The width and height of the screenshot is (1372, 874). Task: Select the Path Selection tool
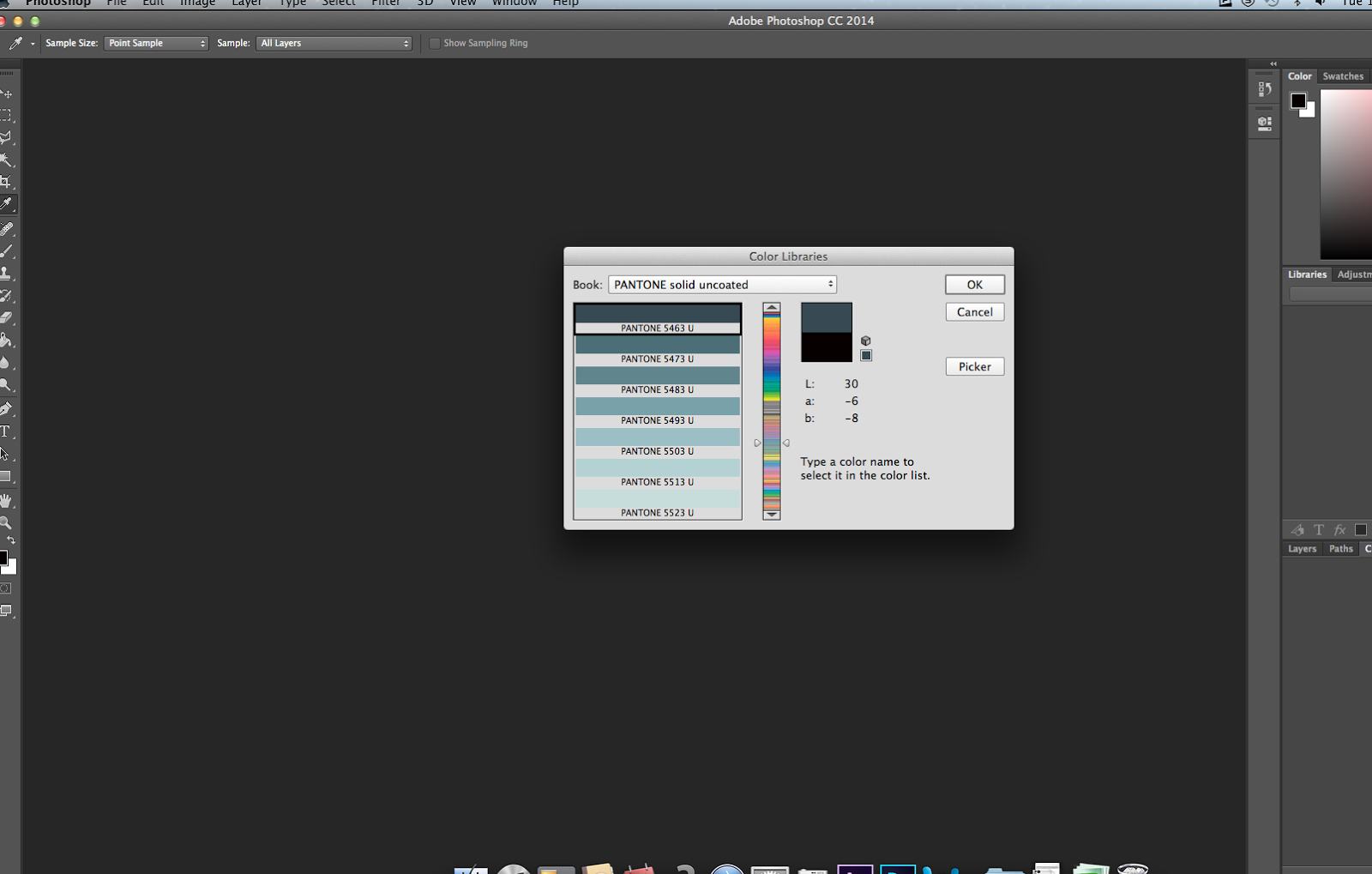point(6,454)
